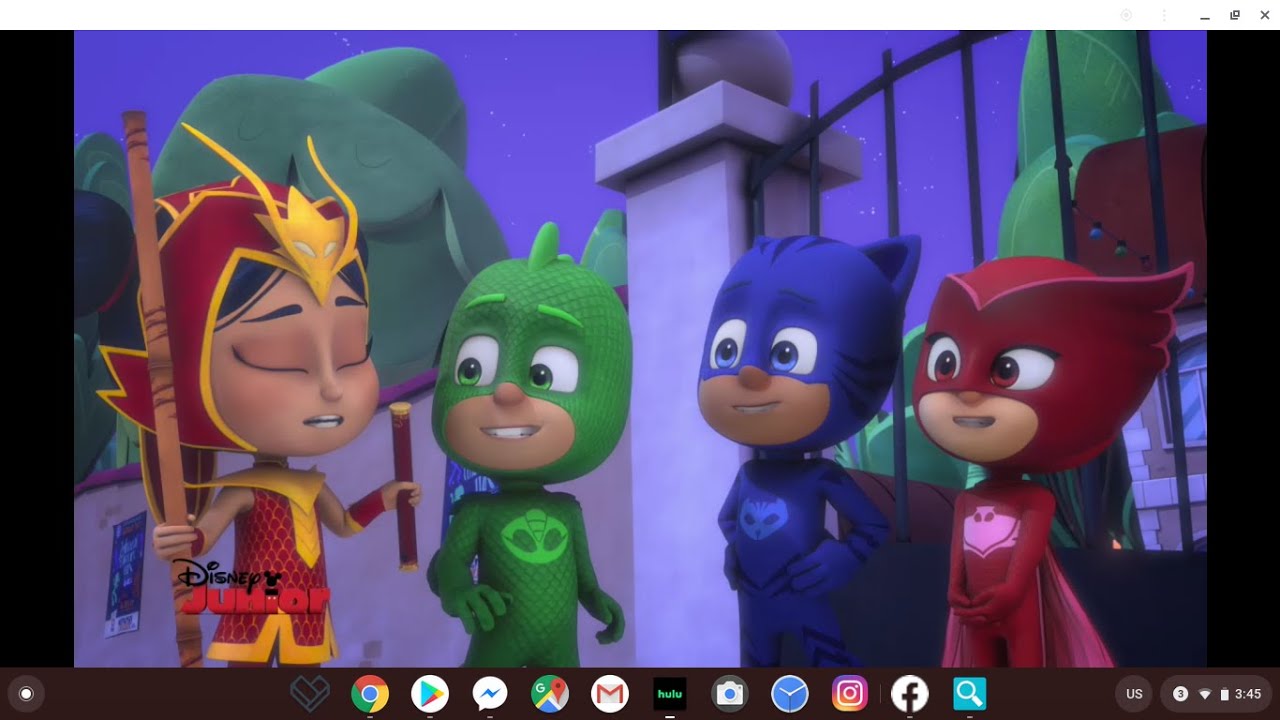Viewport: 1280px width, 720px height.
Task: Click the playing video frame
Action: pyautogui.click(x=640, y=348)
